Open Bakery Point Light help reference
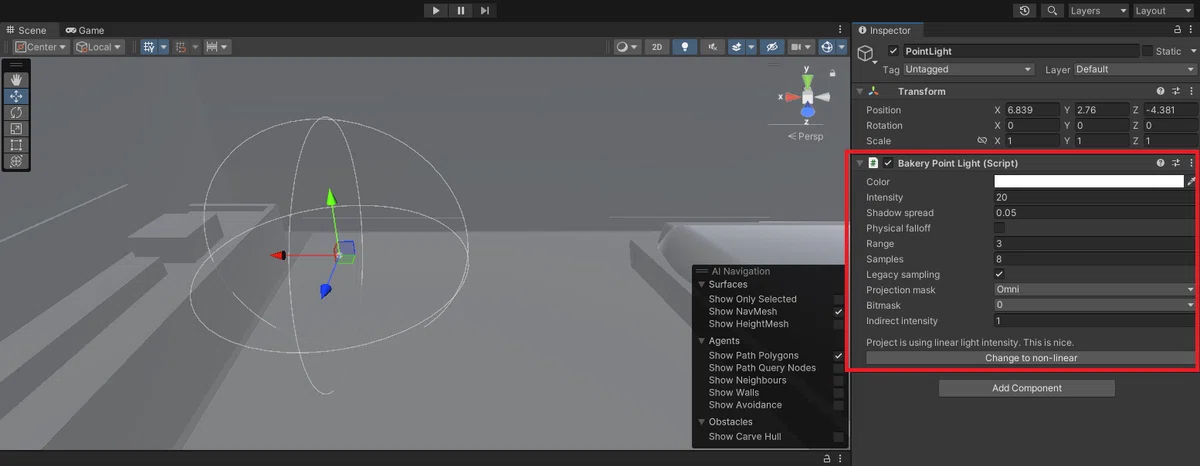Screen dimensions: 1200x466 coord(1161,162)
